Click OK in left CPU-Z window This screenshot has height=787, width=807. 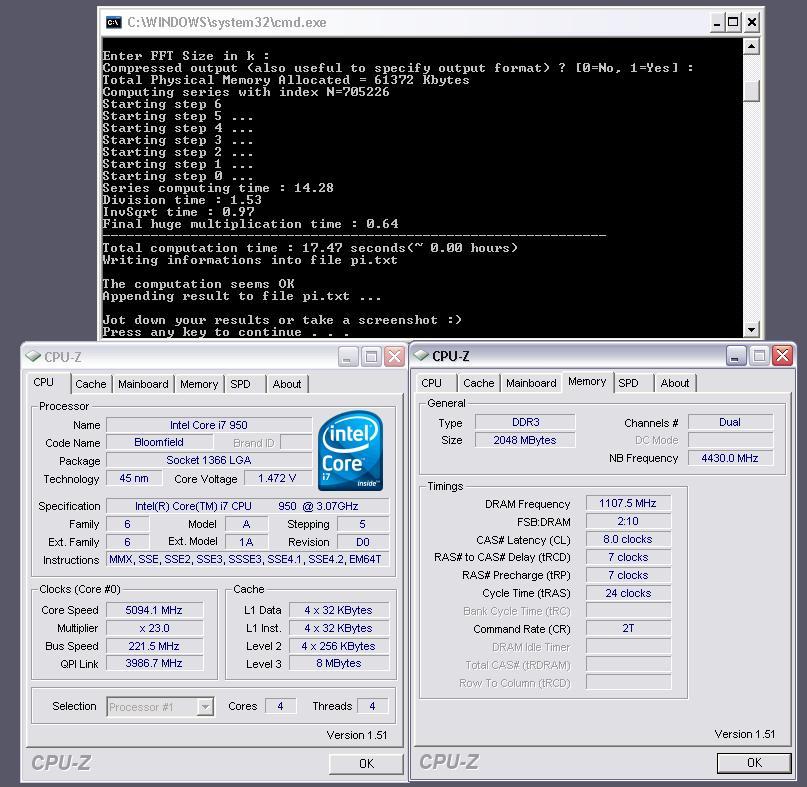pyautogui.click(x=366, y=763)
